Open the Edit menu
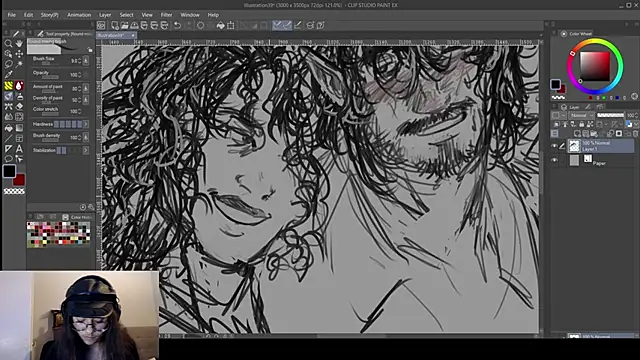640x360 pixels. tap(28, 15)
